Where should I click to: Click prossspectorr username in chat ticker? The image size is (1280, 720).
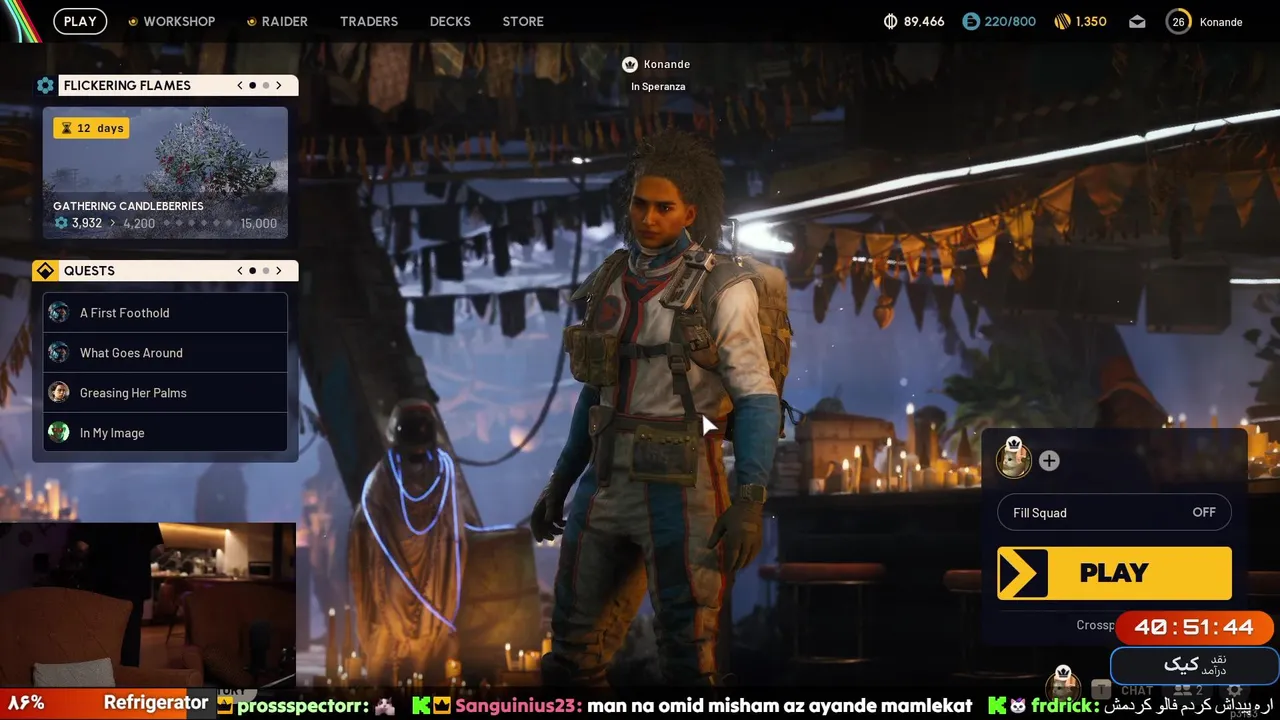point(300,705)
